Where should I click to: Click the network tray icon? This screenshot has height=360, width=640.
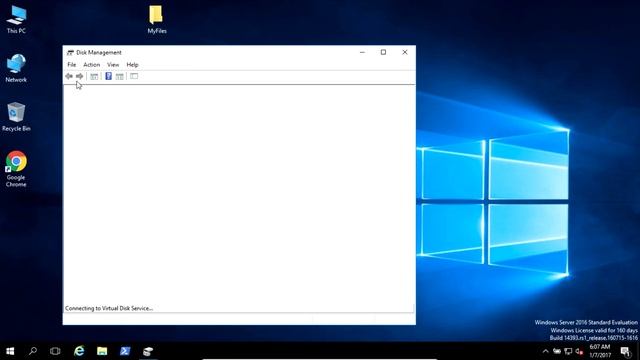[x=568, y=351]
